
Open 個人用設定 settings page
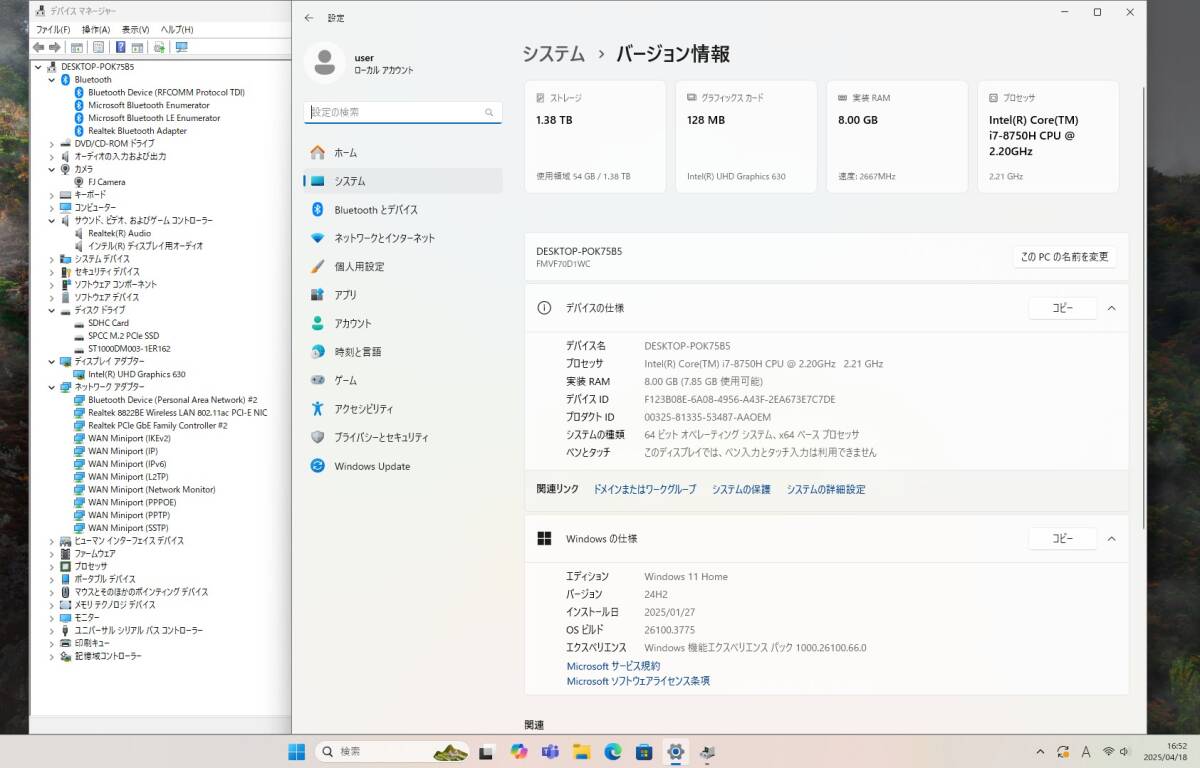403,267
